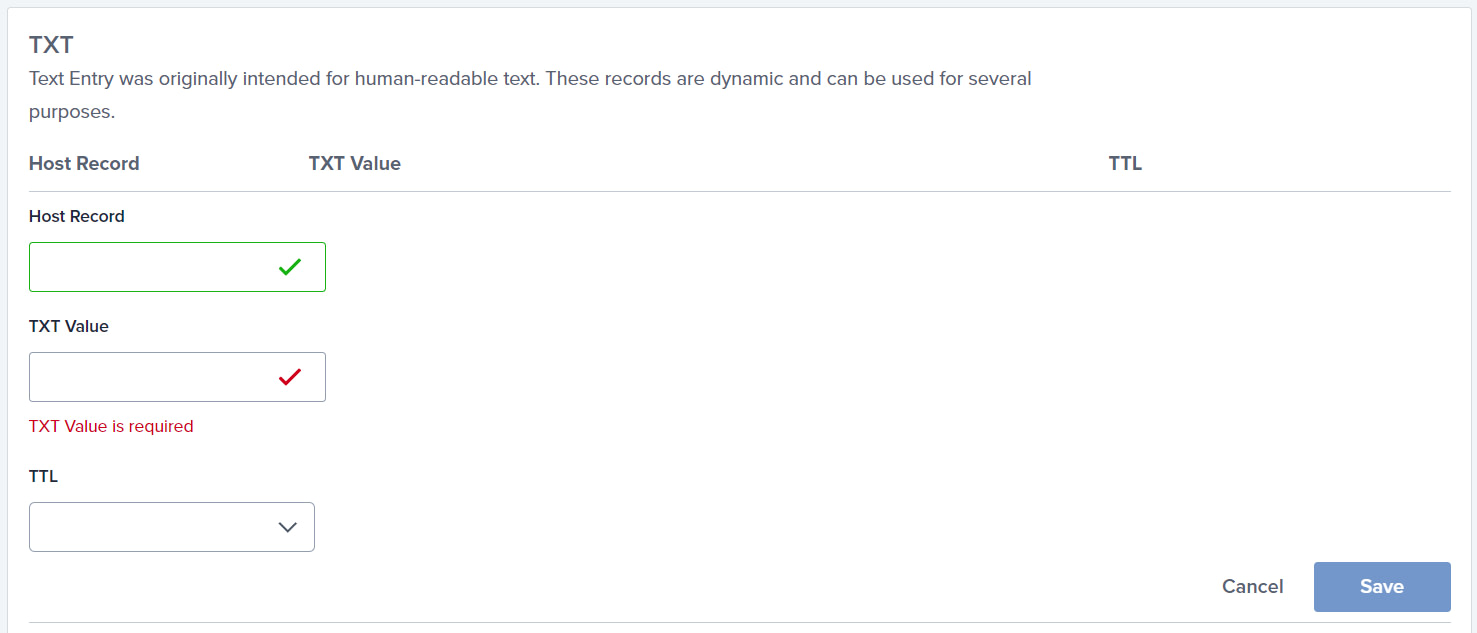This screenshot has height=633, width=1477.
Task: Cancel the TXT record creation
Action: click(1252, 586)
